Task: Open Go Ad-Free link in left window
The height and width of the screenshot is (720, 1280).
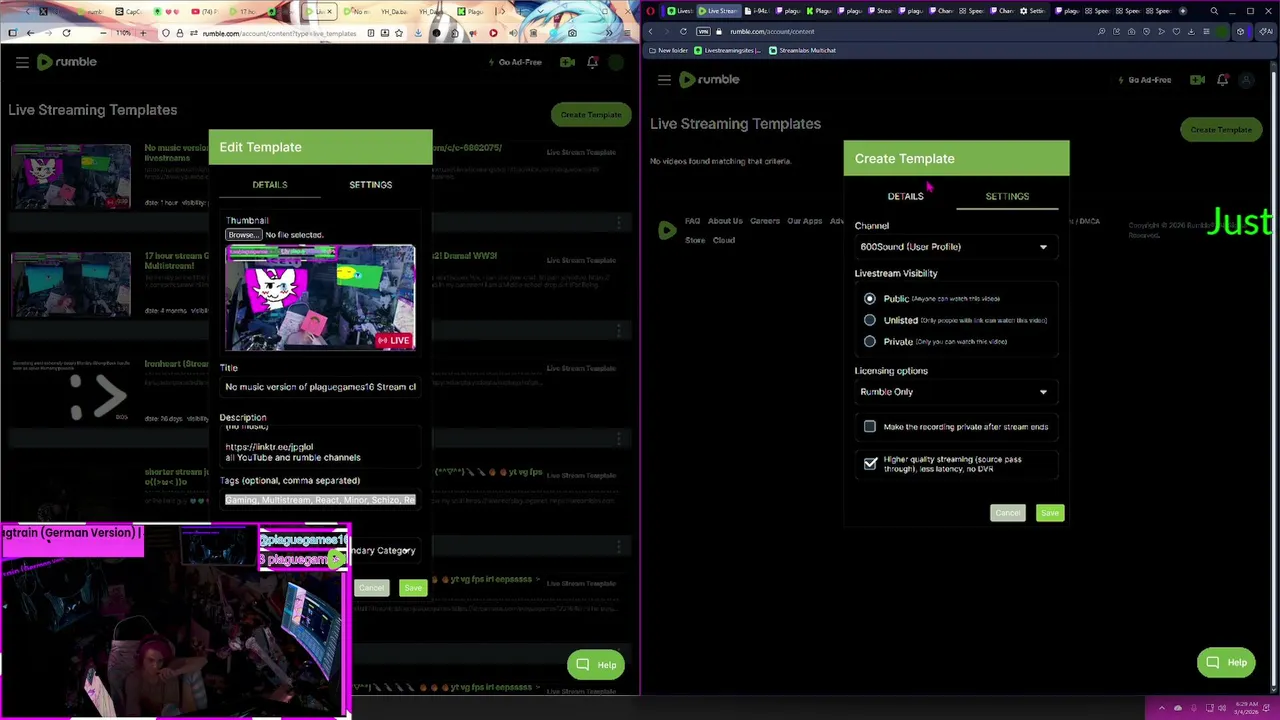Action: 515,62
